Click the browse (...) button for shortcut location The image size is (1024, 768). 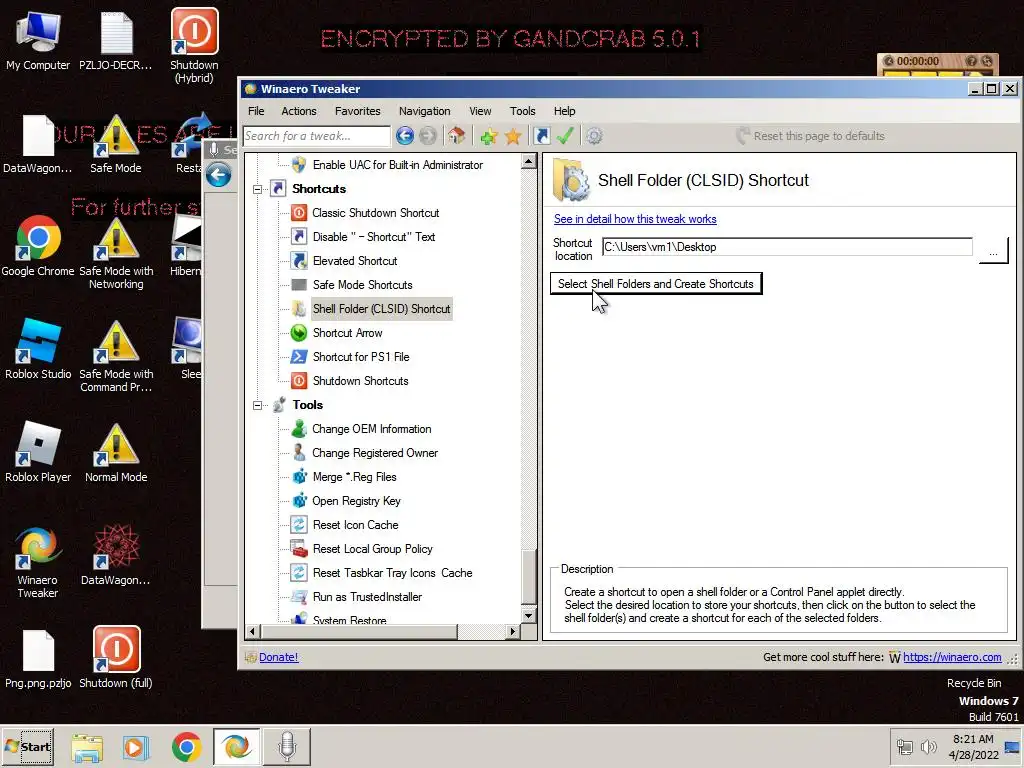(993, 250)
